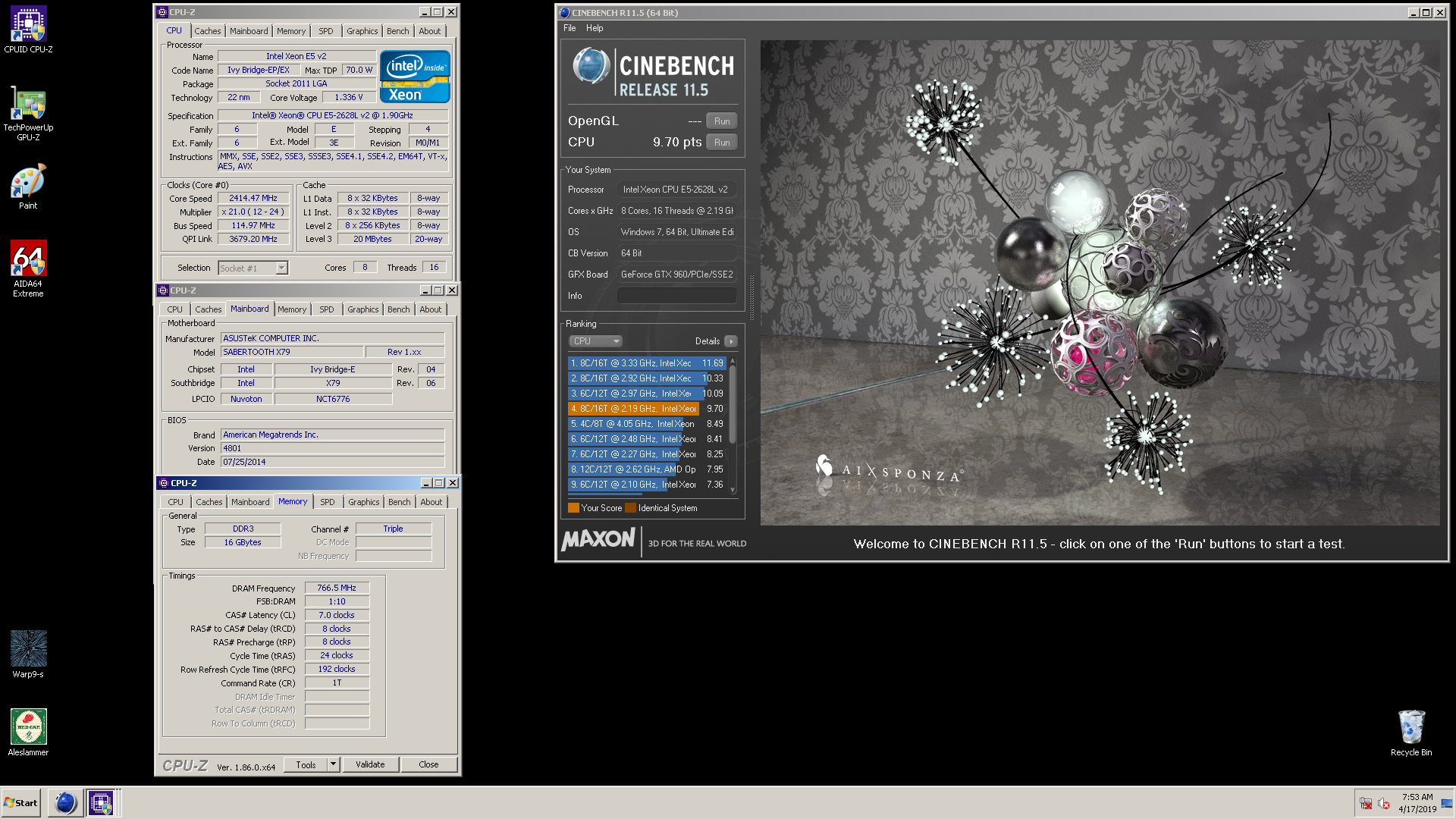Switch to Caches tab in top CPU-Z window
Viewport: 1456px width, 819px height.
click(x=207, y=31)
